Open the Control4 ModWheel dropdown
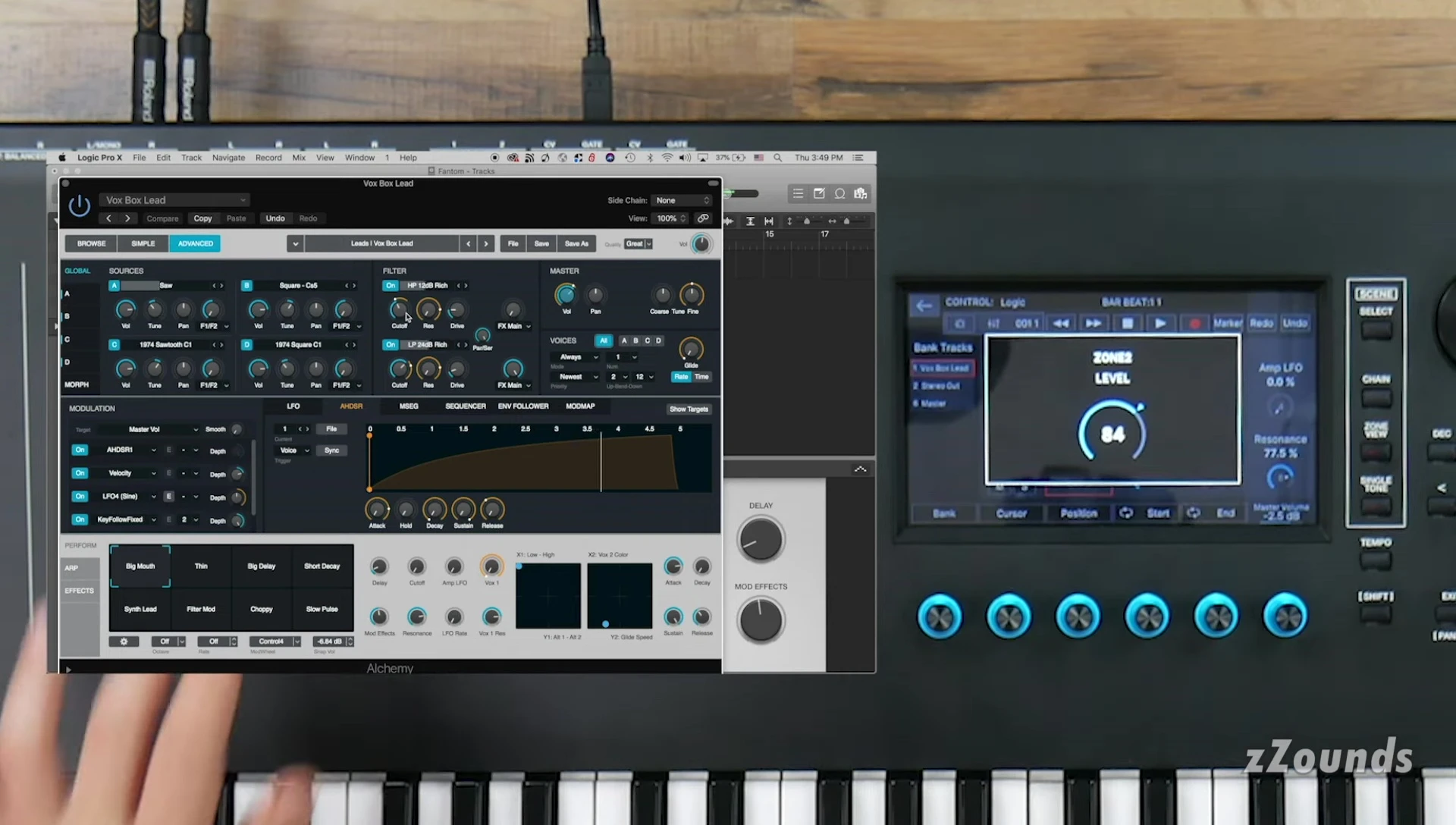This screenshot has height=825, width=1456. 275,641
